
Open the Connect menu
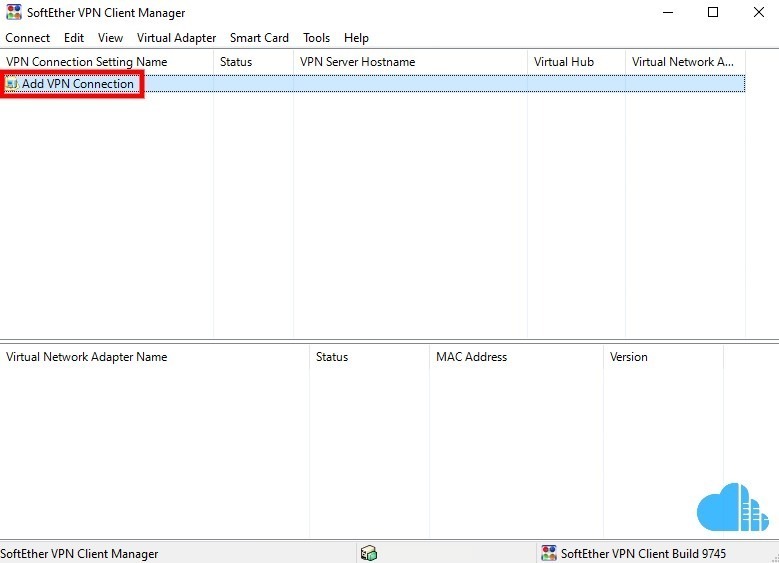coord(28,38)
